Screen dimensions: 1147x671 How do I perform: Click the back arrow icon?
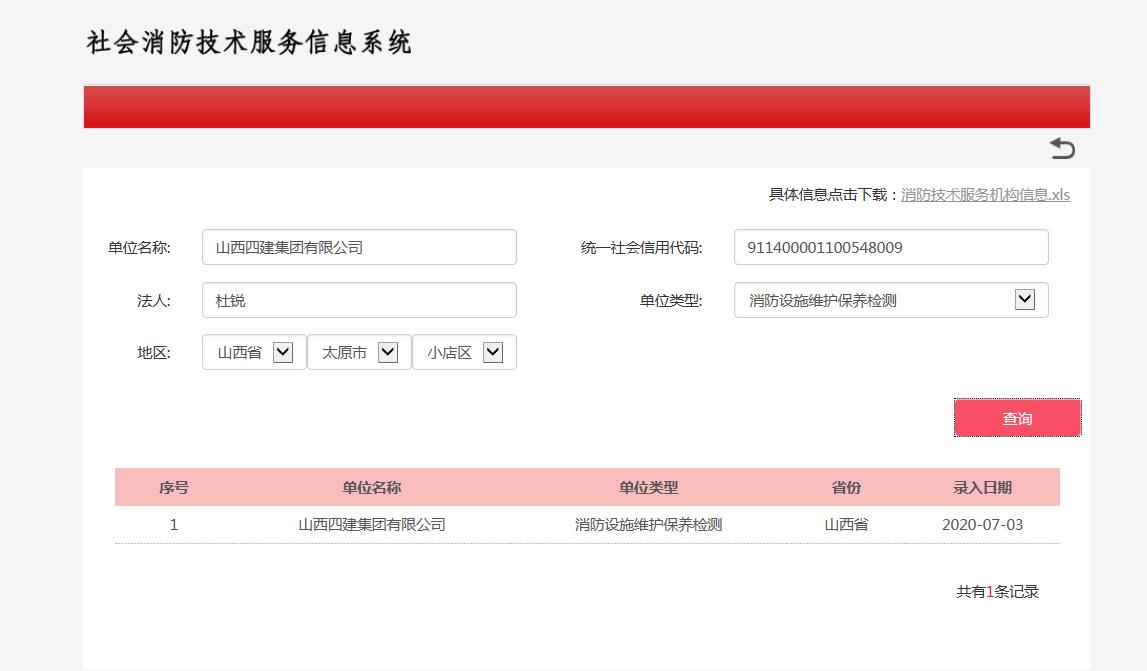1062,149
